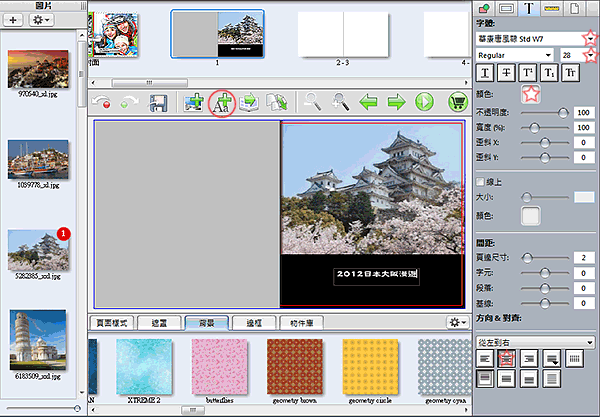The image size is (600, 417).
Task: Click the save floppy disk icon
Action: click(x=158, y=103)
